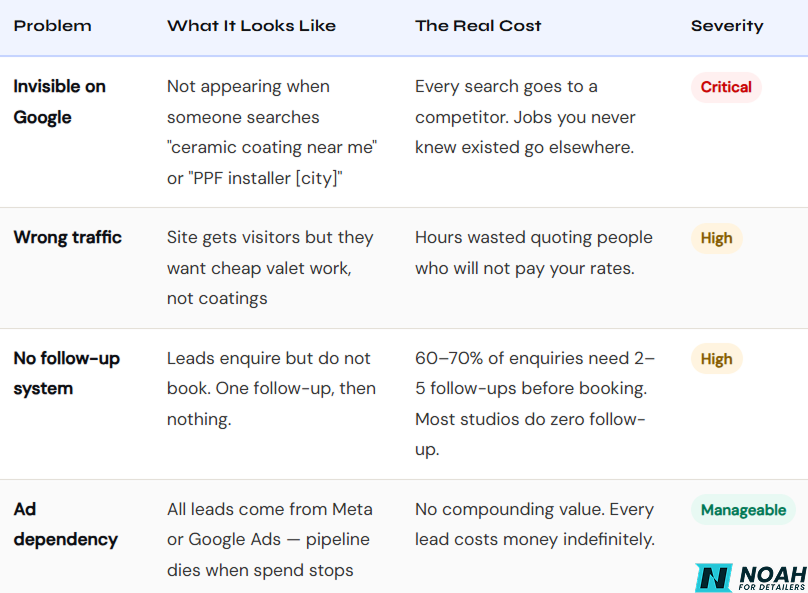Select the High badge for Wrong traffic

tap(716, 238)
